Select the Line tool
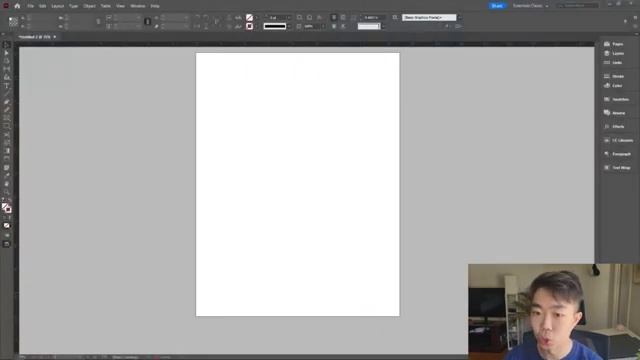This screenshot has width=640, height=360. point(7,94)
